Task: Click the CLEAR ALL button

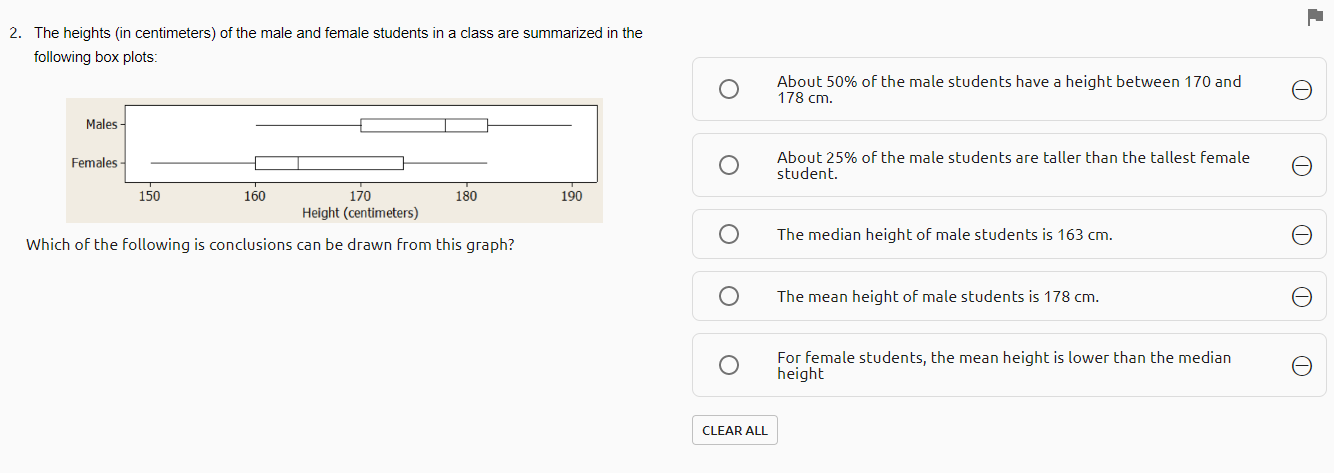Action: [735, 431]
